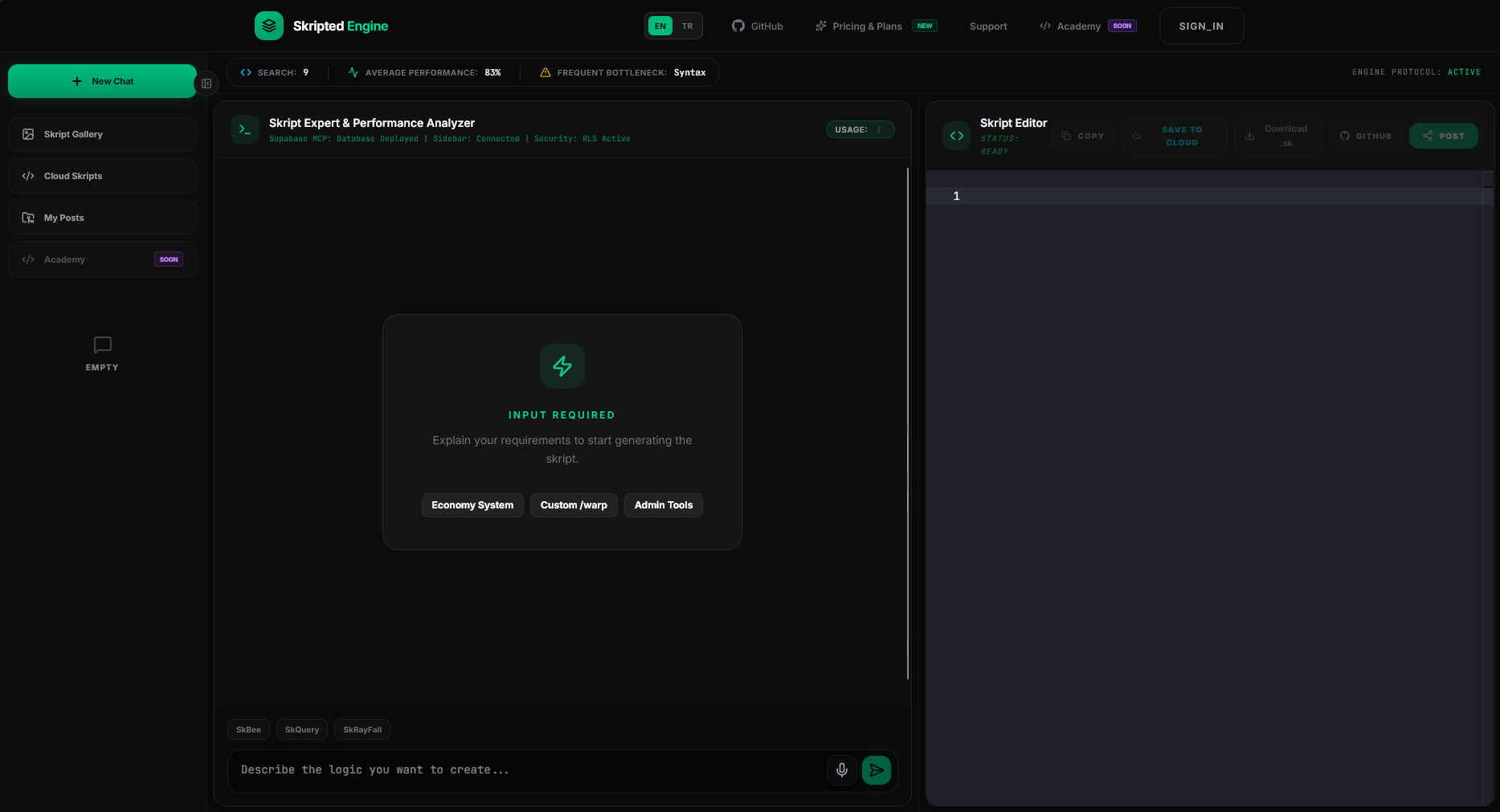Image resolution: width=1500 pixels, height=812 pixels.
Task: Click the SEARCH code brackets icon
Action: click(x=246, y=72)
